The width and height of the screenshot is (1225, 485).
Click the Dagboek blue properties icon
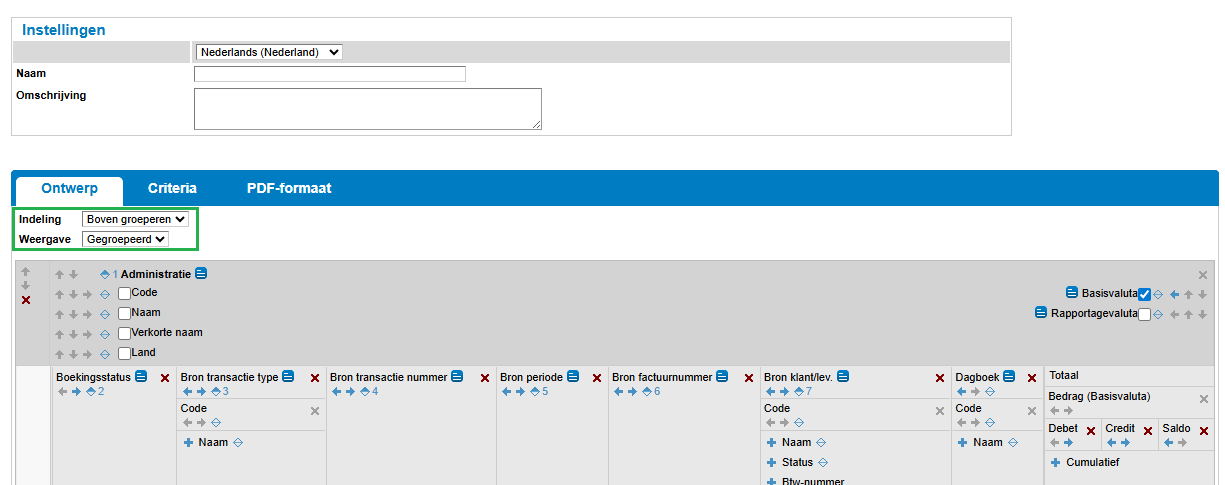coord(1009,377)
